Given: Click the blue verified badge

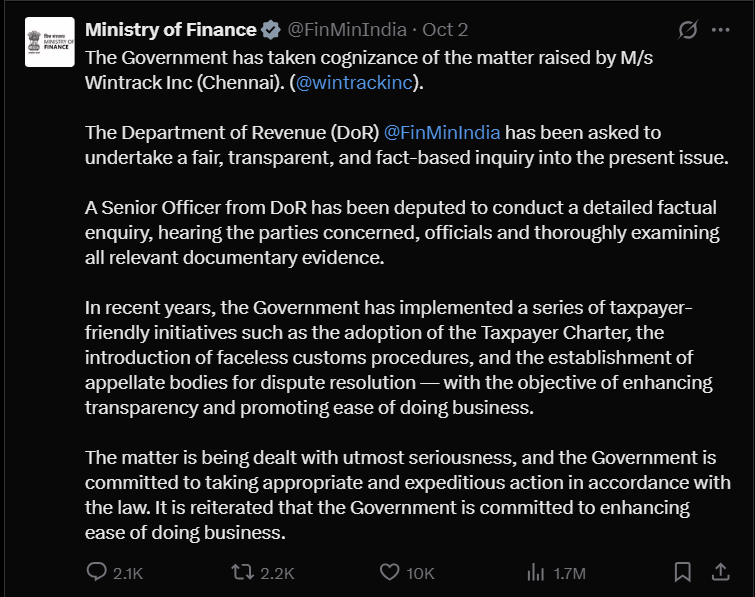Looking at the screenshot, I should [270, 30].
